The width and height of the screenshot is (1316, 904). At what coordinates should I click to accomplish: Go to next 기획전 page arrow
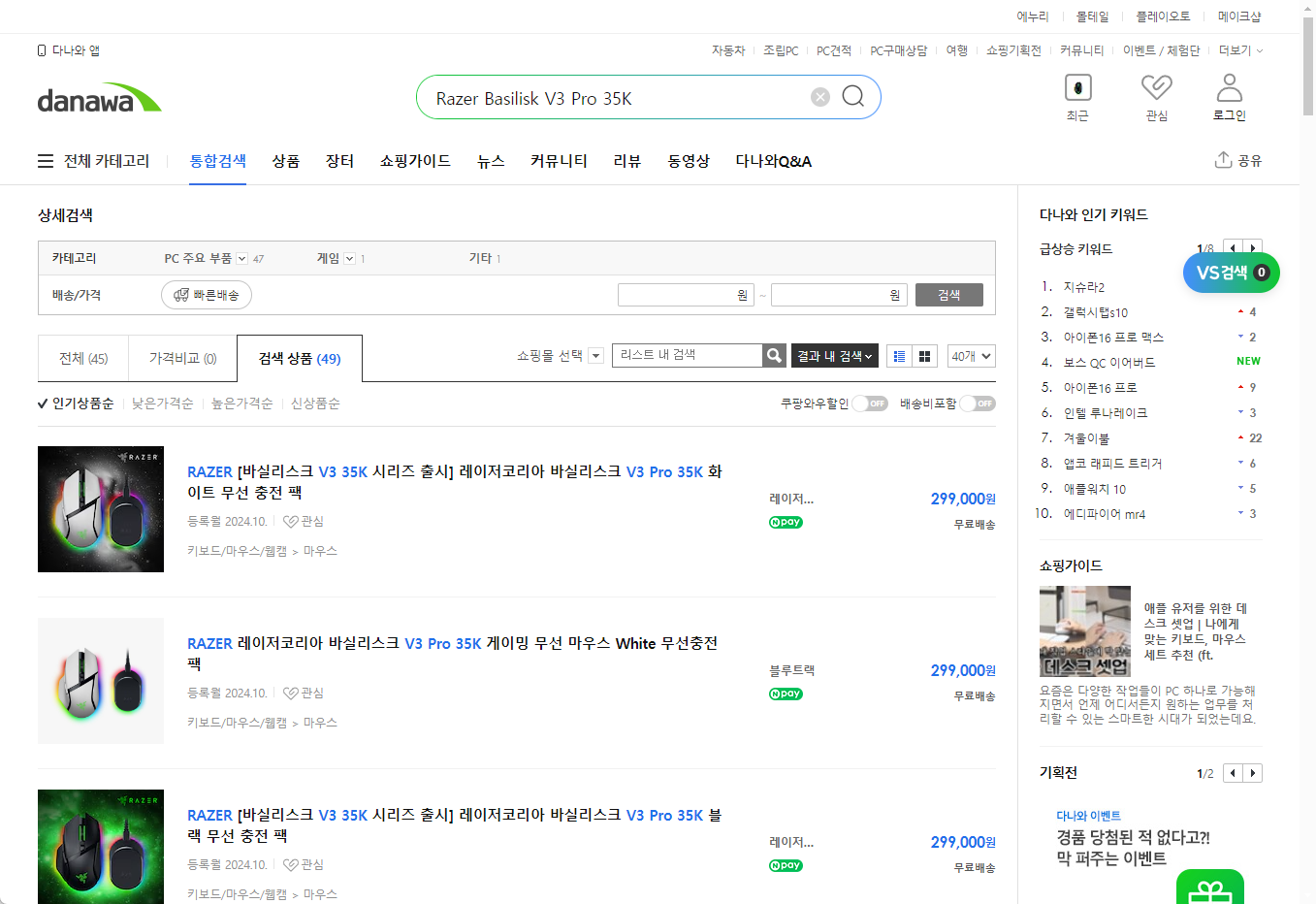(1253, 773)
